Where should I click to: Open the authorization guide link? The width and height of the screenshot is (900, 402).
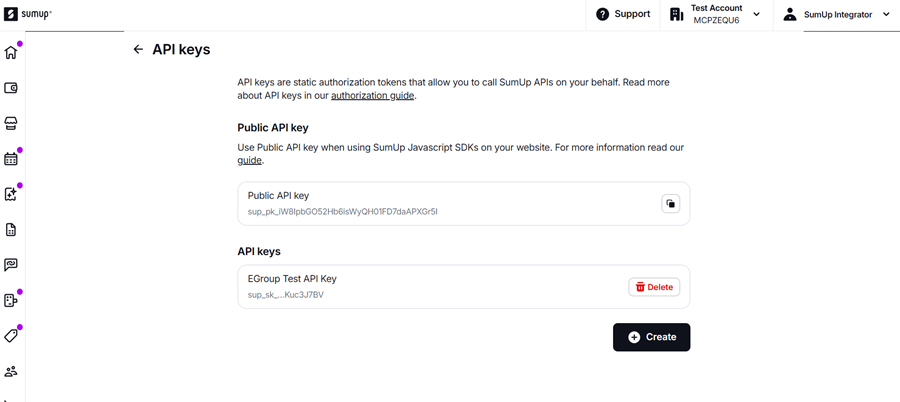click(372, 96)
